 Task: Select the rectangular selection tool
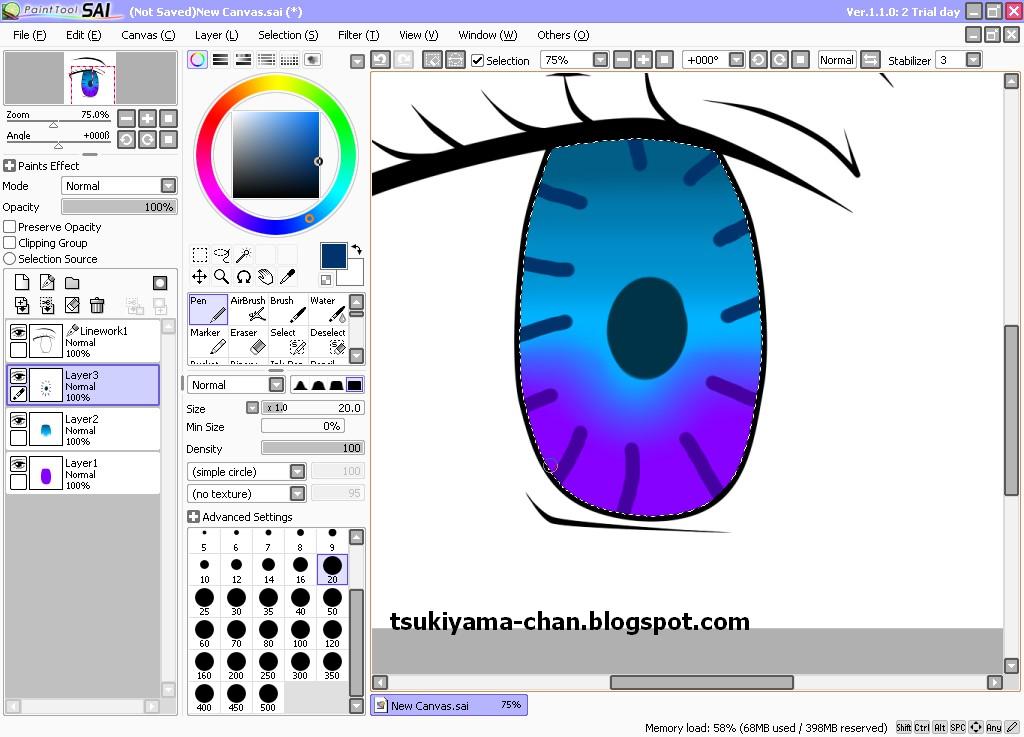click(200, 255)
